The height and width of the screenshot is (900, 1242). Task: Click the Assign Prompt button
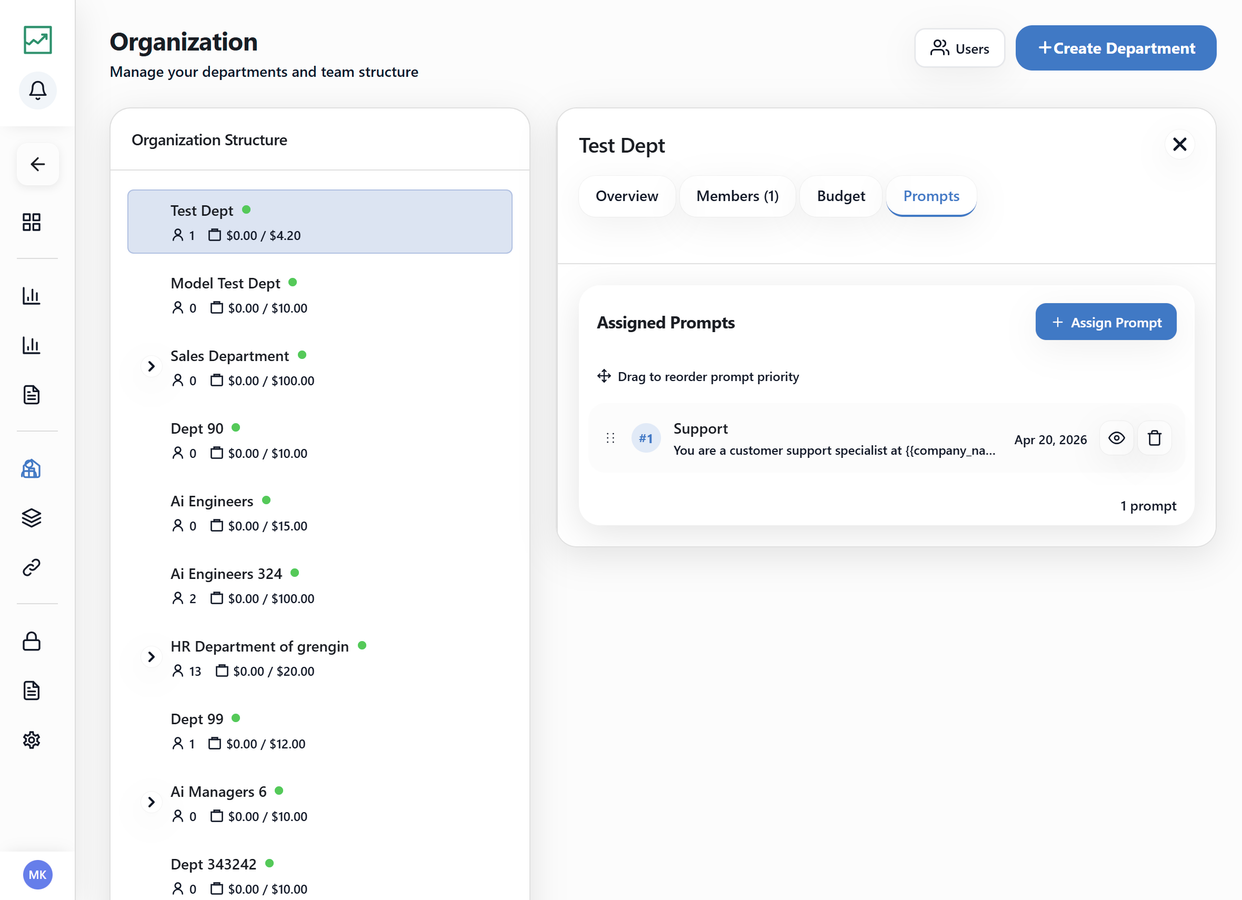tap(1106, 322)
